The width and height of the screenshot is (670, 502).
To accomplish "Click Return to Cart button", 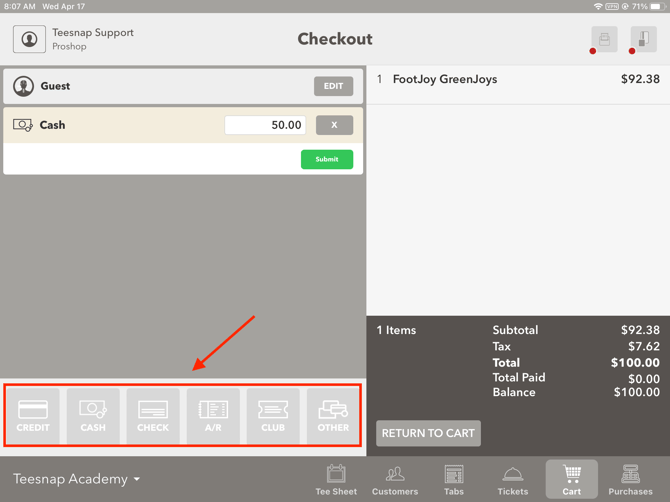I will click(x=428, y=433).
